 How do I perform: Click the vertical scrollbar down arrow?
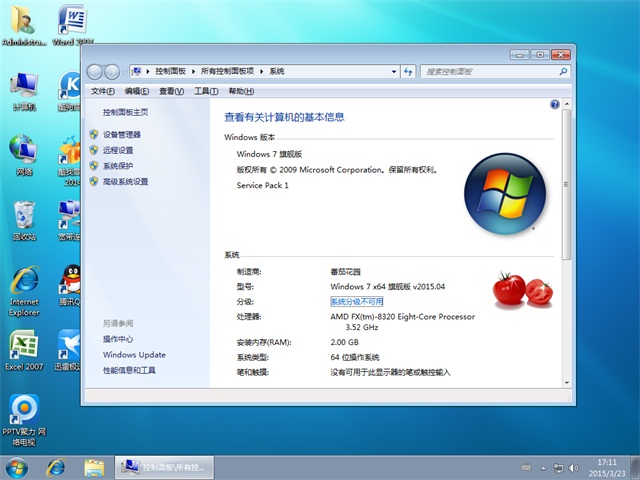[567, 380]
